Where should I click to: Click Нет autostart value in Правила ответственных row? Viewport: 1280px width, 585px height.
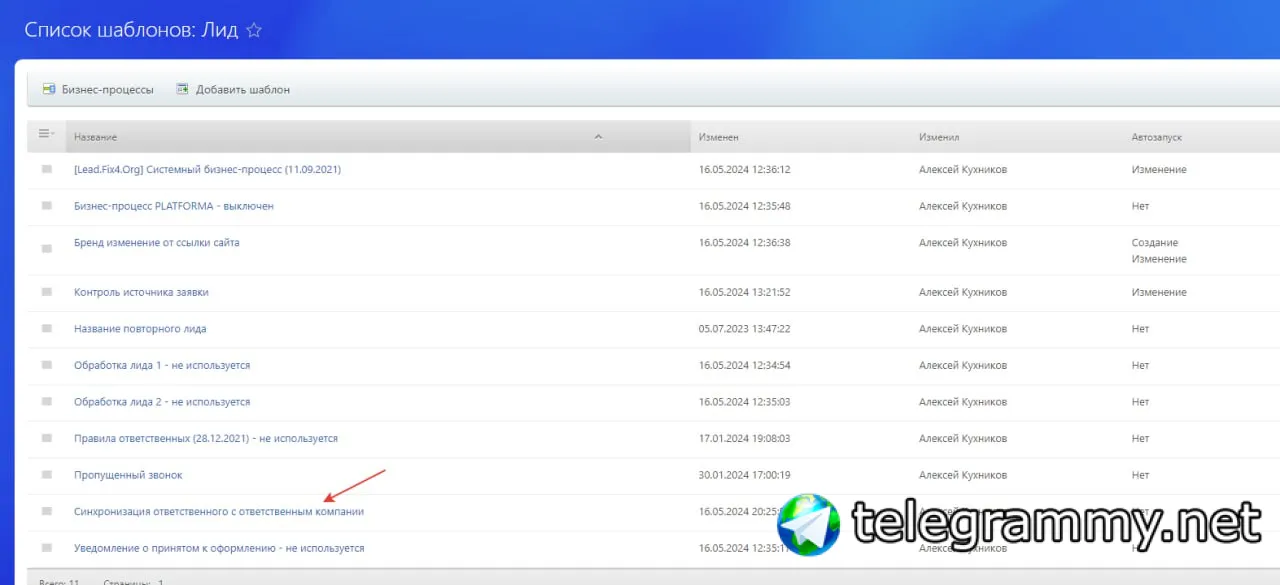[1141, 438]
